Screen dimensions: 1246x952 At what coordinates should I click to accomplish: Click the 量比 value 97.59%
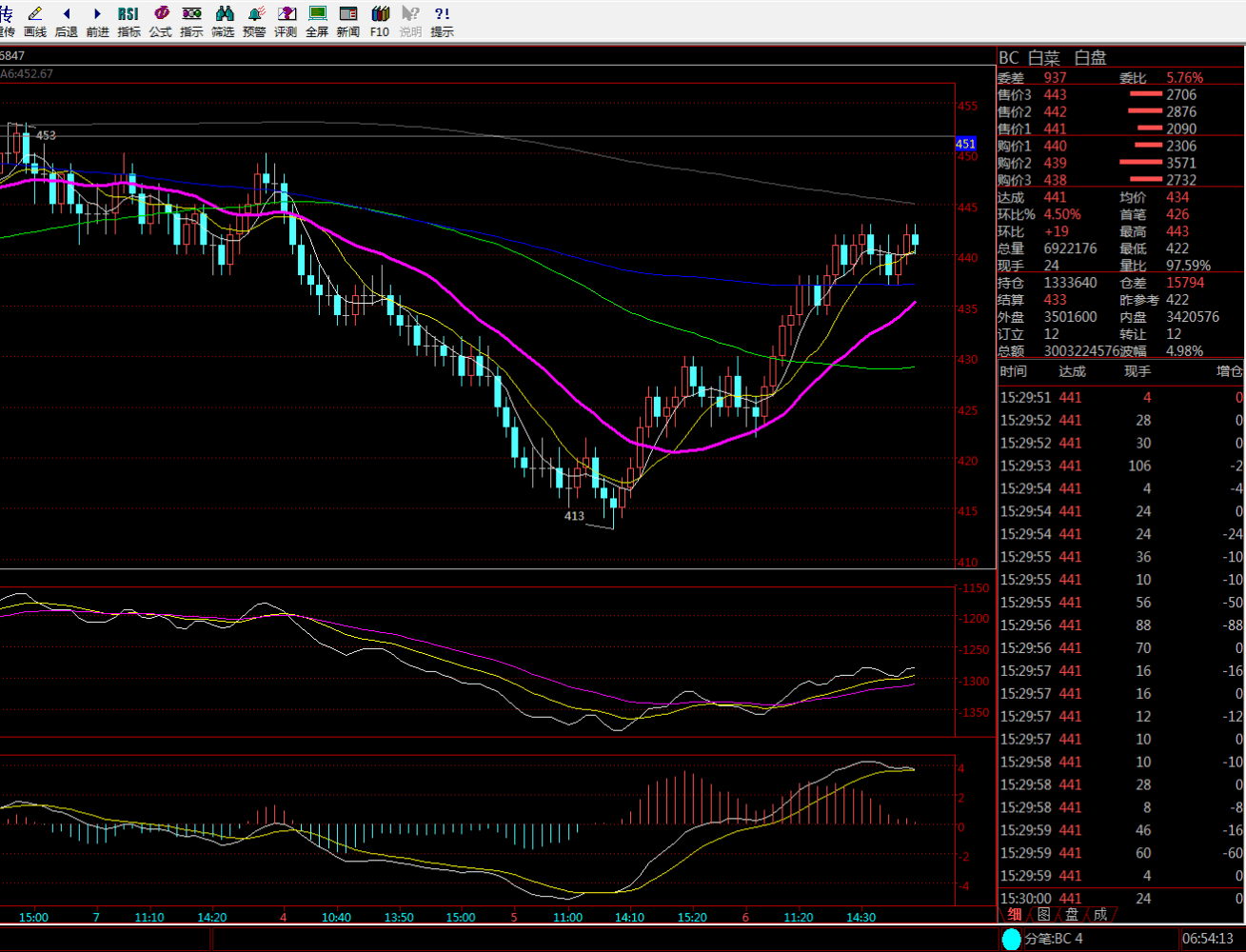[1189, 266]
